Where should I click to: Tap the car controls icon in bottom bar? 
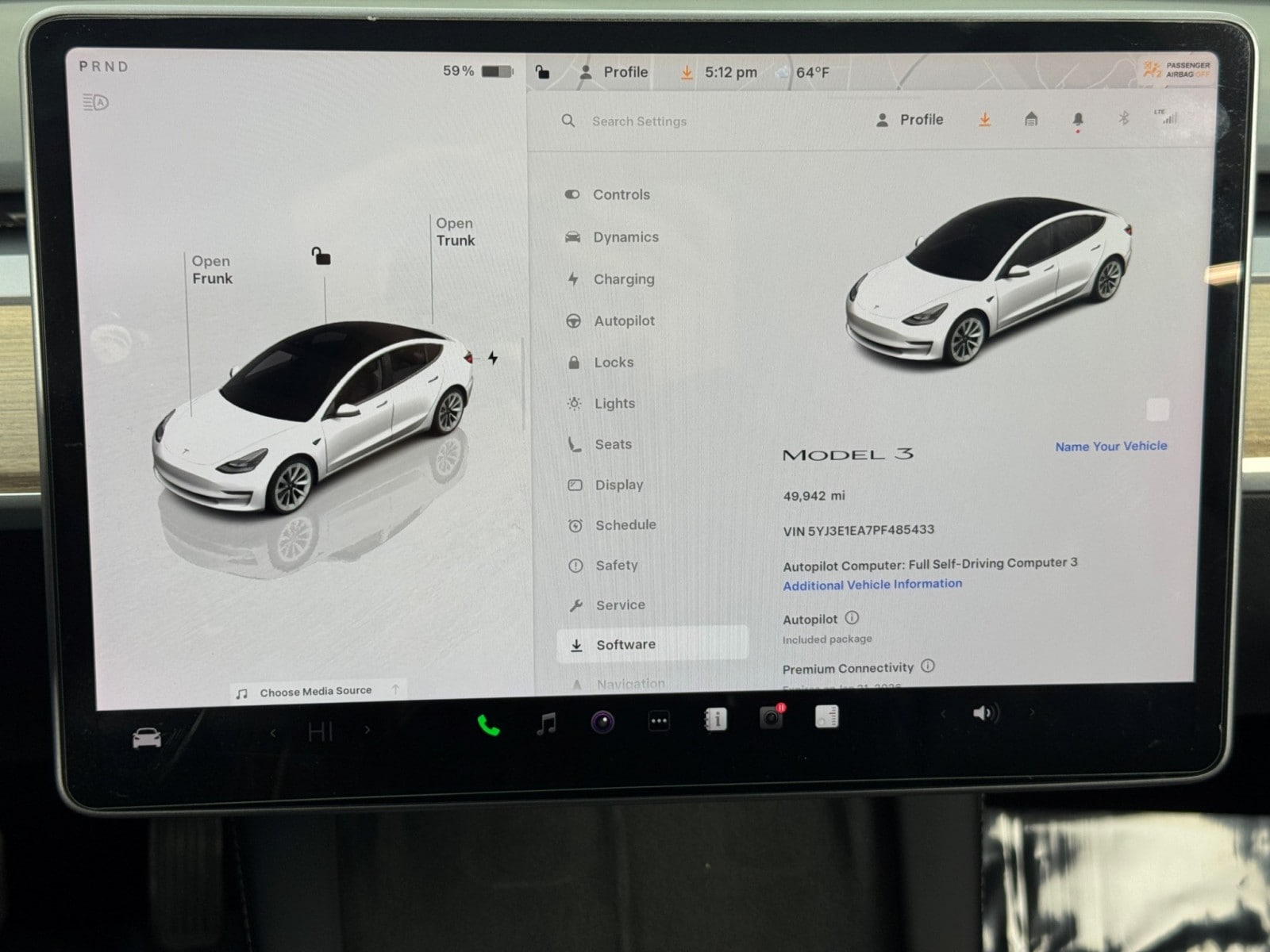[x=147, y=739]
